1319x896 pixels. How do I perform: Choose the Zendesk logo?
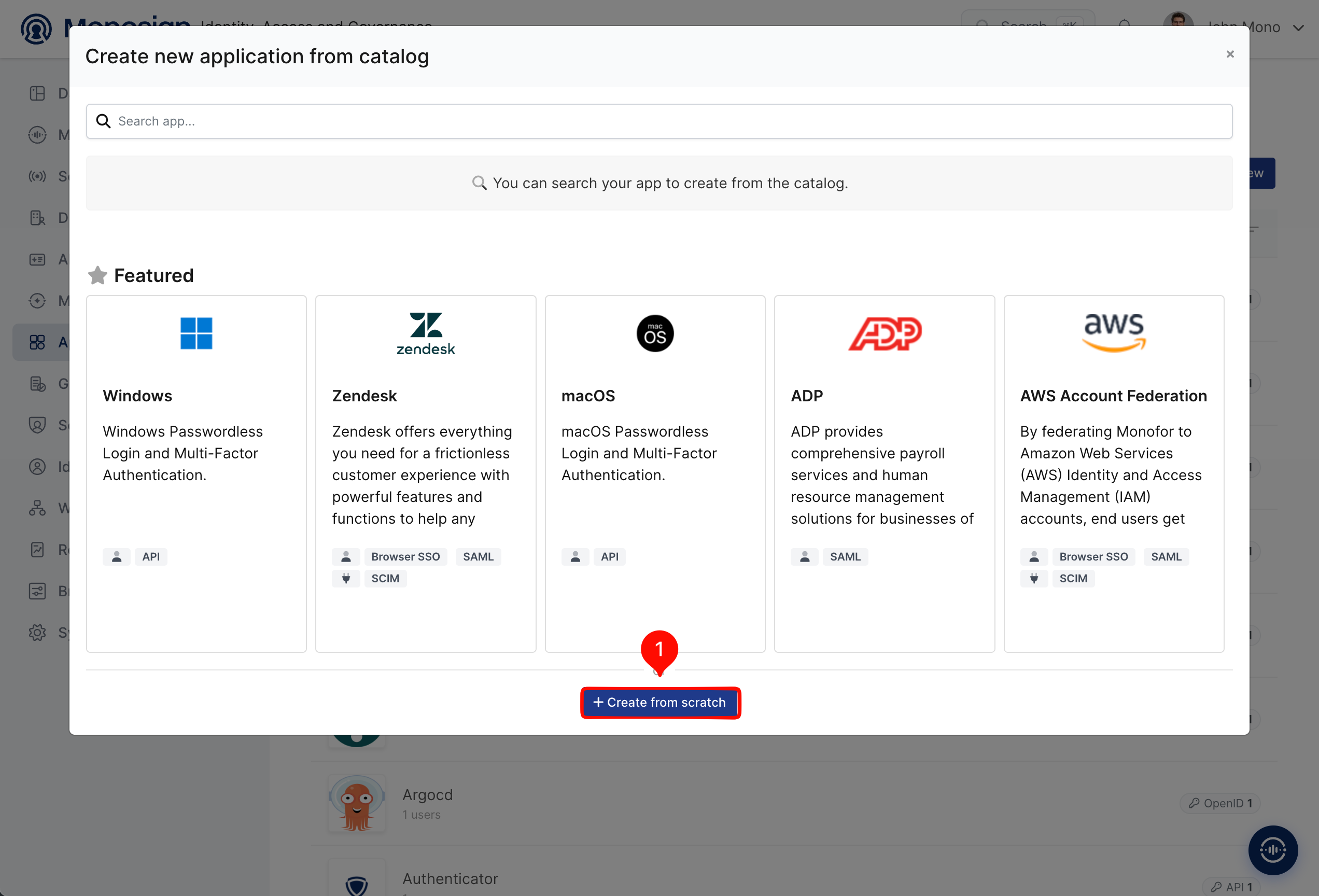[426, 333]
